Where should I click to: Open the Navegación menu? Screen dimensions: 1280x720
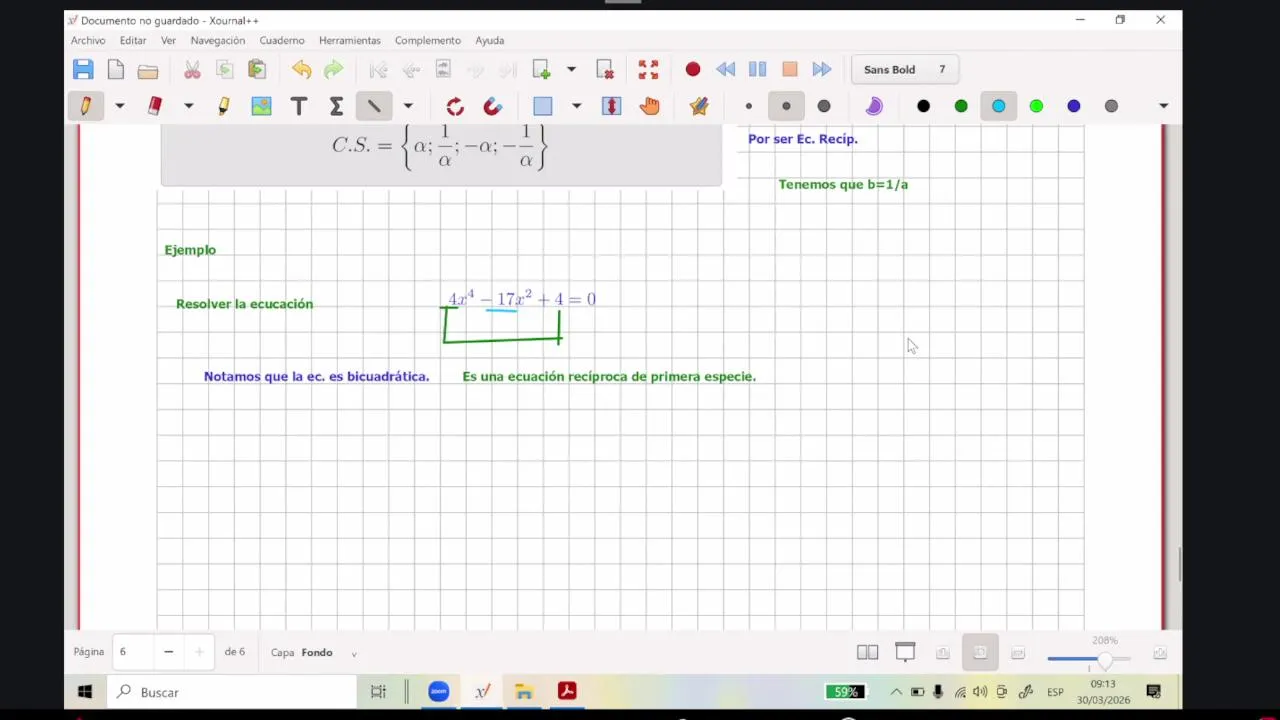coord(218,40)
